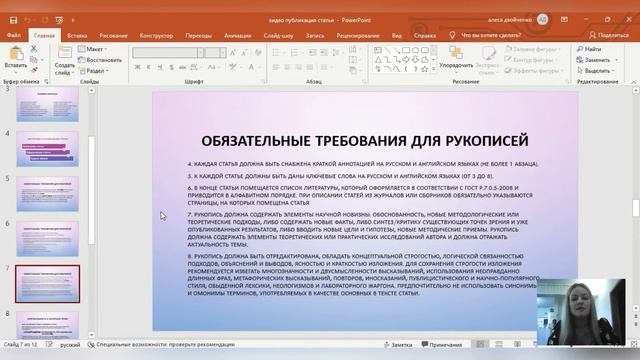Toggle Заметки (Notes) pane in status bar

pyautogui.click(x=398, y=345)
